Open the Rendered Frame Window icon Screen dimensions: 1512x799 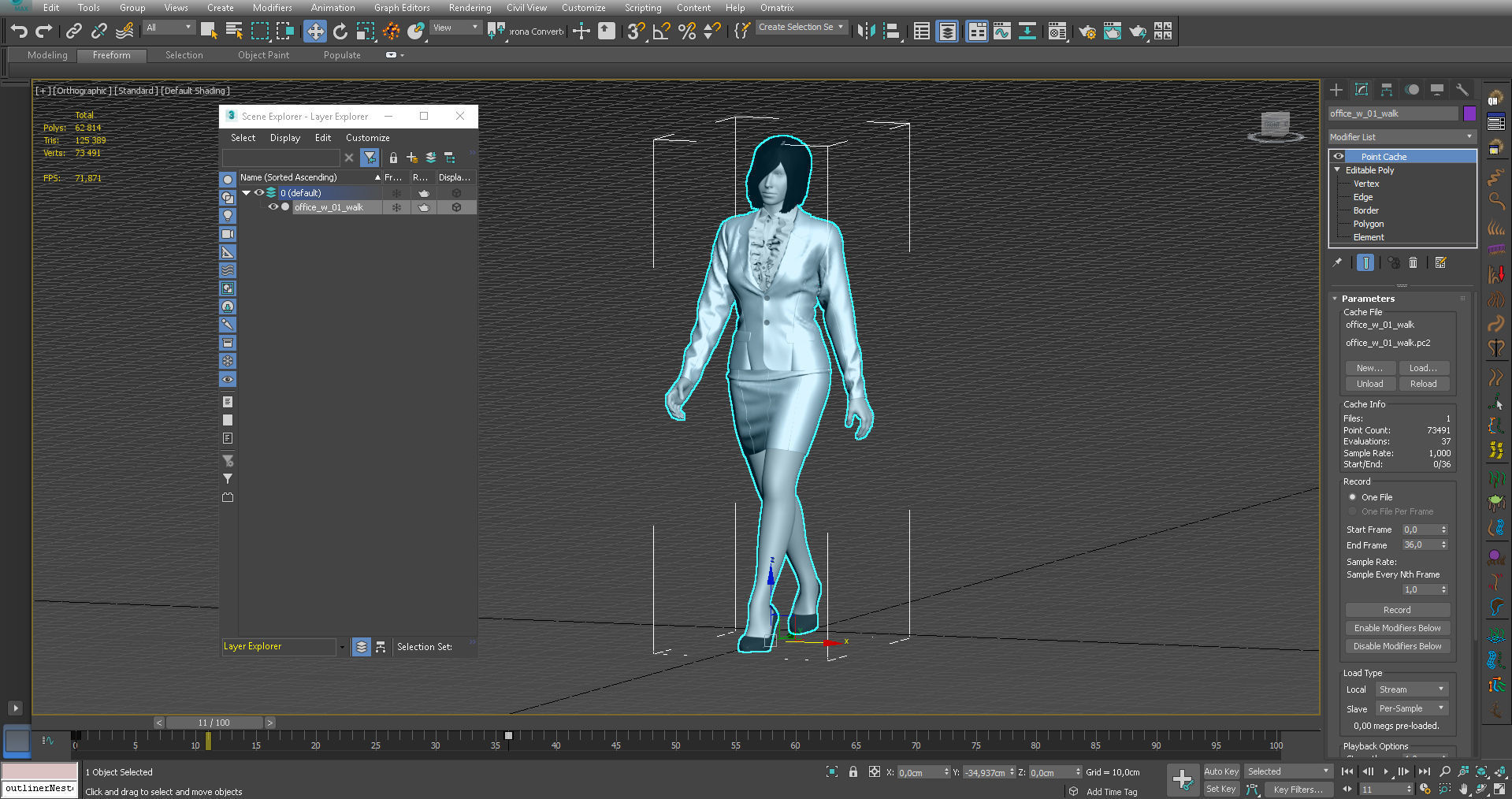coord(1112,31)
